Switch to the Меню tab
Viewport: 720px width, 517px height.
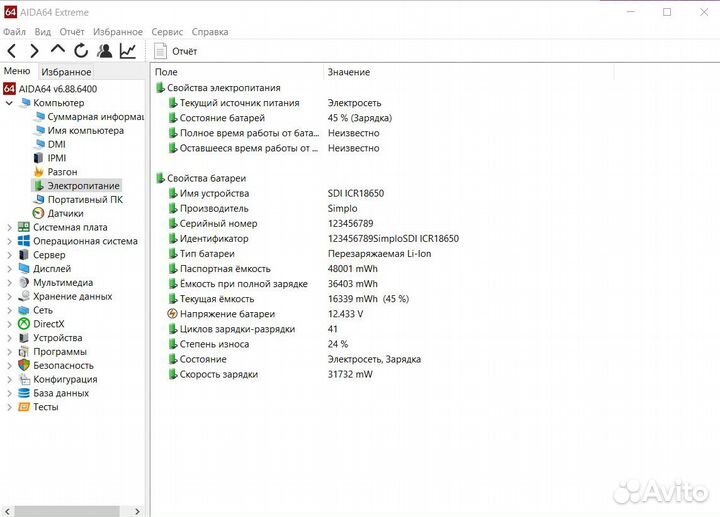(17, 71)
